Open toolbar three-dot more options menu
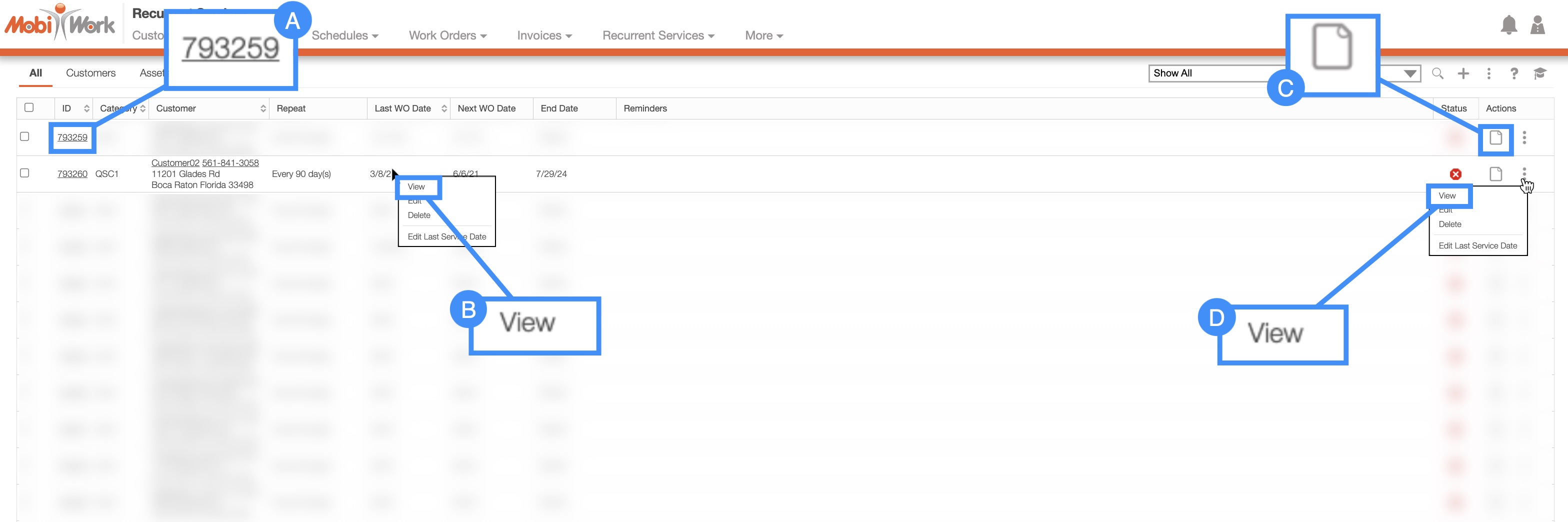The height and width of the screenshot is (522, 1568). tap(1488, 73)
